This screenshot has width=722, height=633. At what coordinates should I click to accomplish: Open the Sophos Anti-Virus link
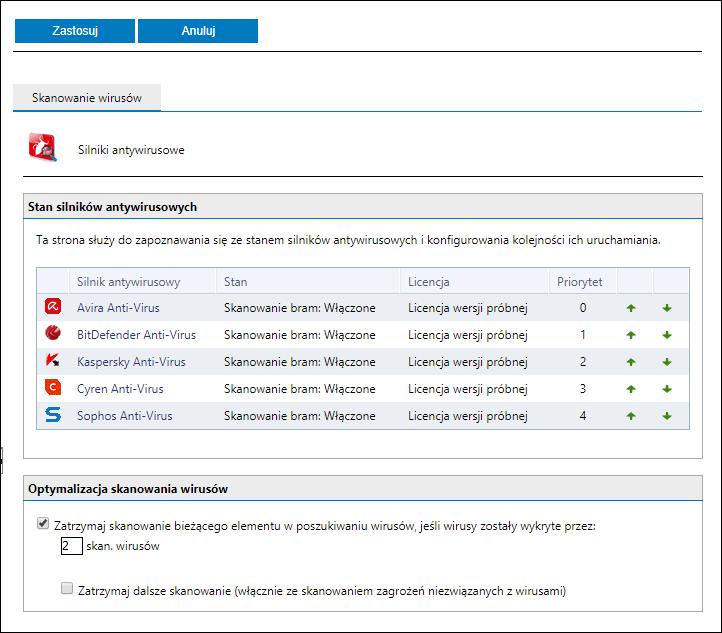tap(125, 416)
